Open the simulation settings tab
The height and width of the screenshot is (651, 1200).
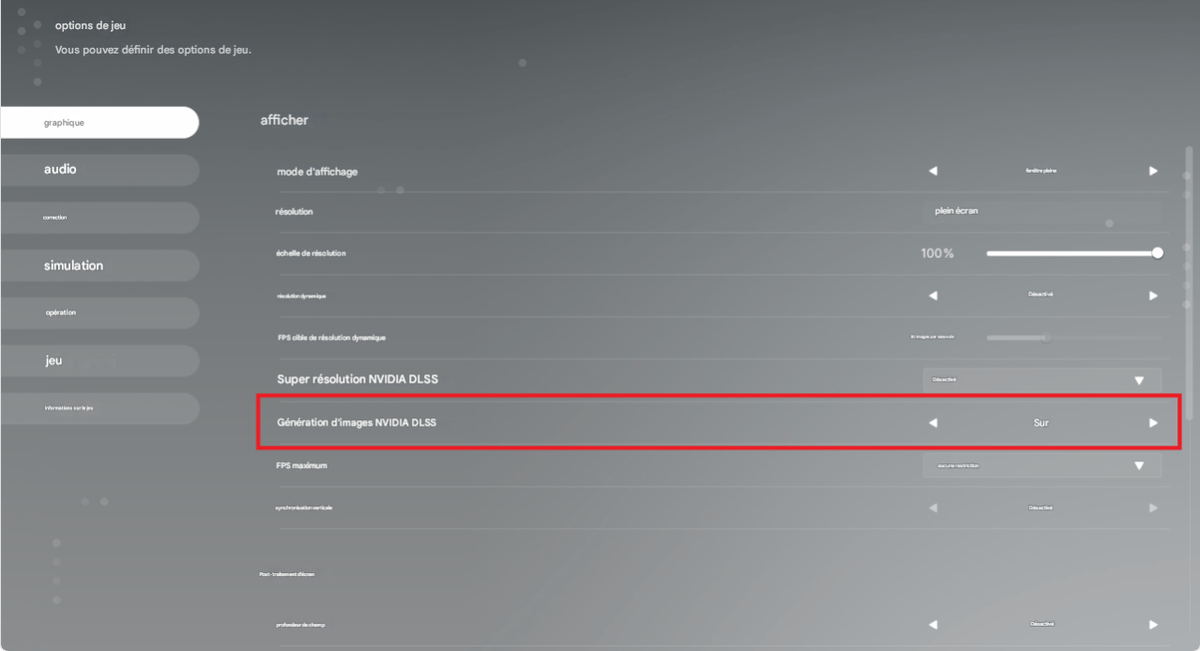point(99,266)
